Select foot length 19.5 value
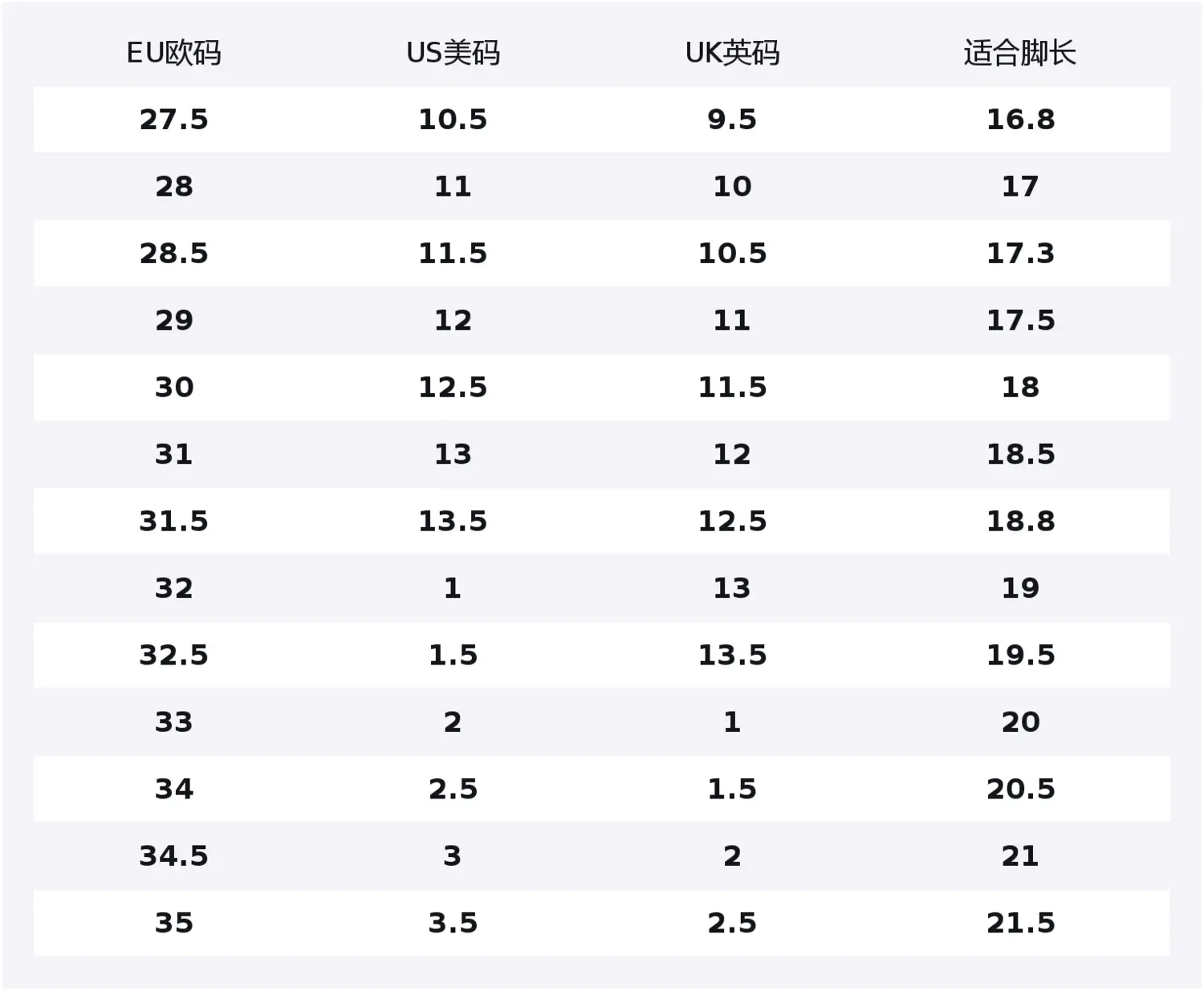 (1020, 656)
